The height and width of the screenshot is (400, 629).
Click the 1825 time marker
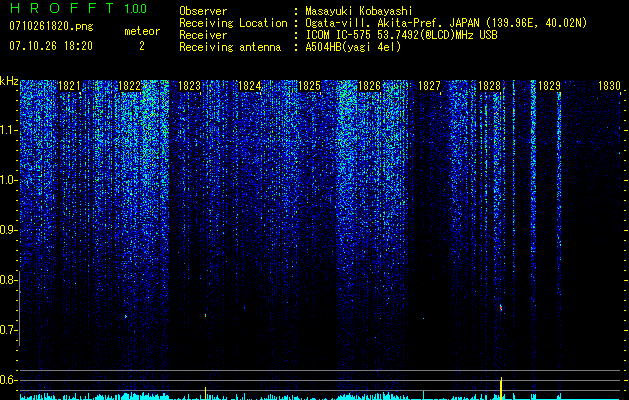pos(310,86)
